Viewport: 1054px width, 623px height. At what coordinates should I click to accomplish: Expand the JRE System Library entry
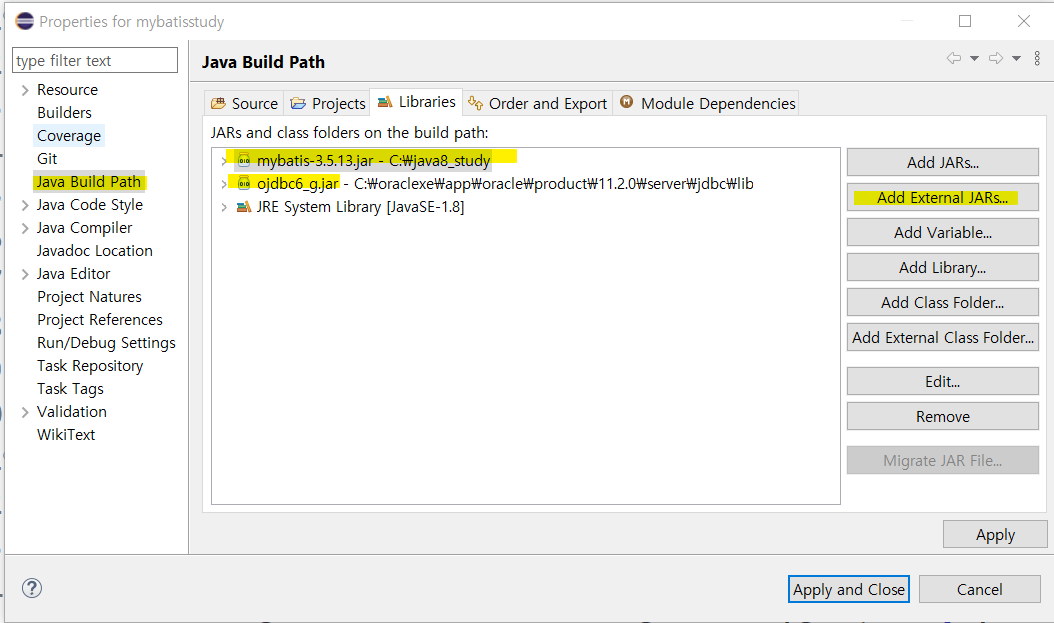click(224, 207)
